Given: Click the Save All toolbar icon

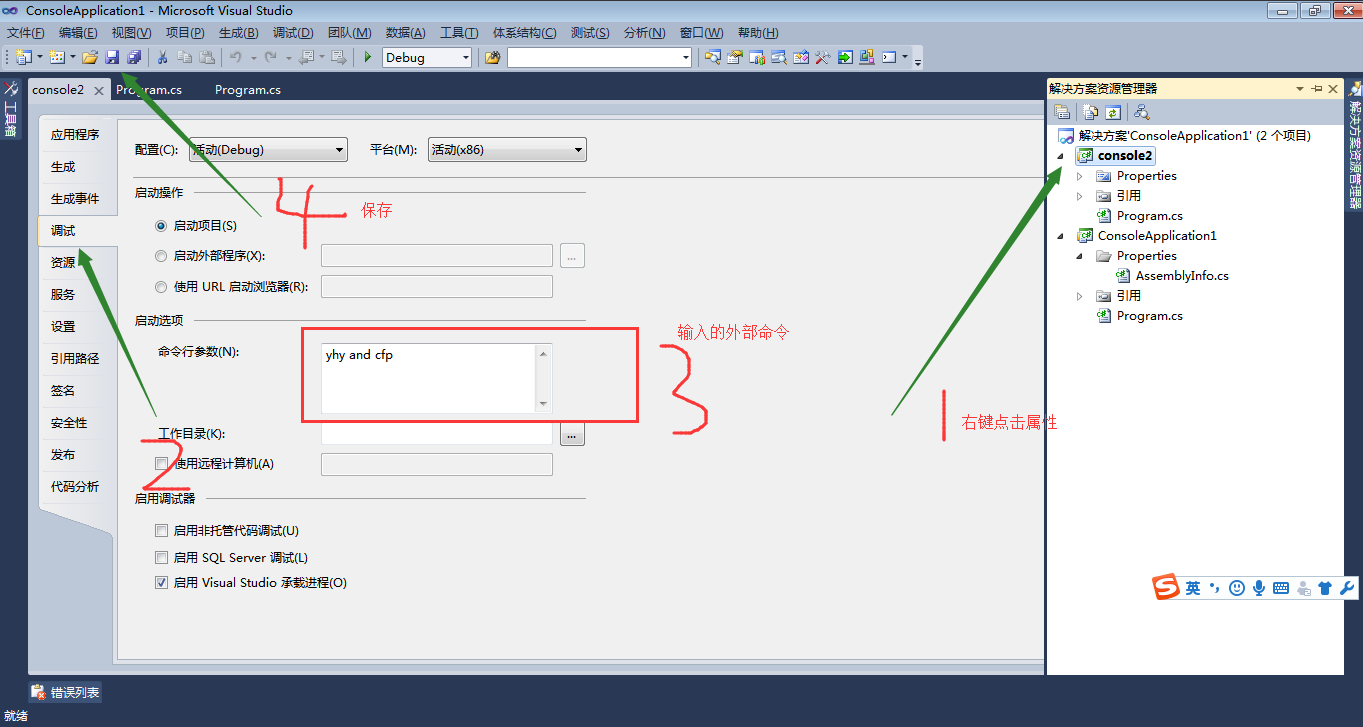Looking at the screenshot, I should click(x=133, y=58).
